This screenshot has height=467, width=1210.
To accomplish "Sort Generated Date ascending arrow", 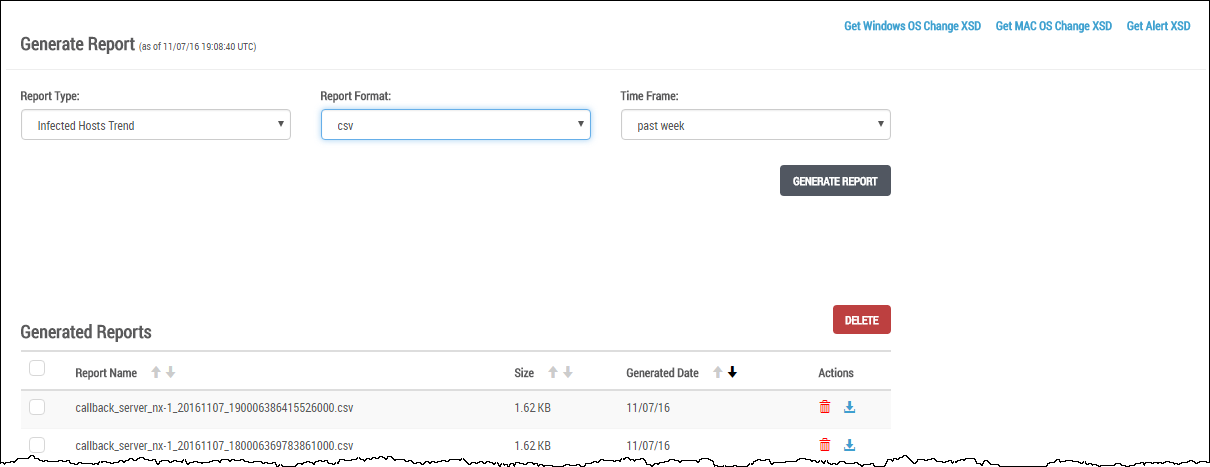I will tap(717, 372).
